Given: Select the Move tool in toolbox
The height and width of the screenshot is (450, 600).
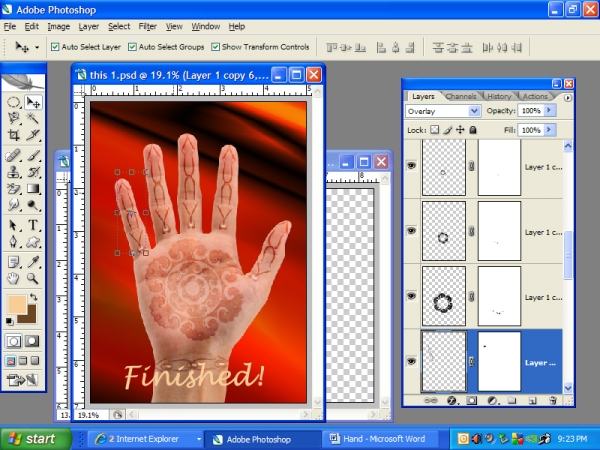Looking at the screenshot, I should [33, 102].
